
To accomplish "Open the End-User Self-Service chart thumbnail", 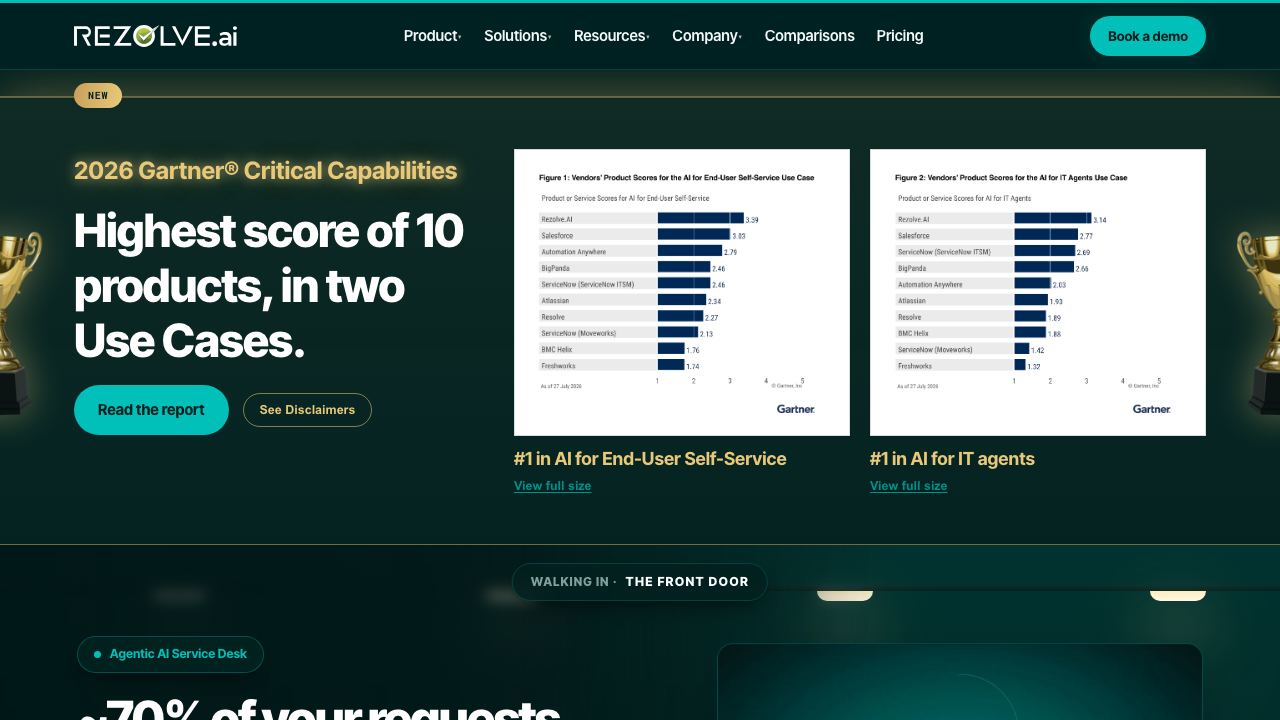I will click(x=682, y=292).
